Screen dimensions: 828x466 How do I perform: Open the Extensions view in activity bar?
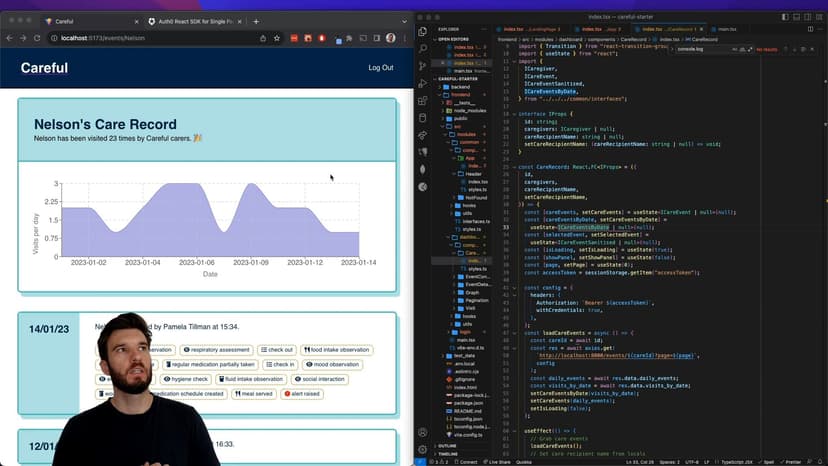(424, 100)
